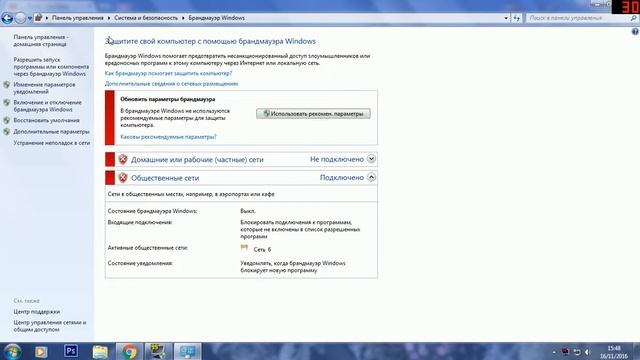This screenshot has width=640, height=360.
Task: Open the address bar history dropdown
Action: [506, 18]
